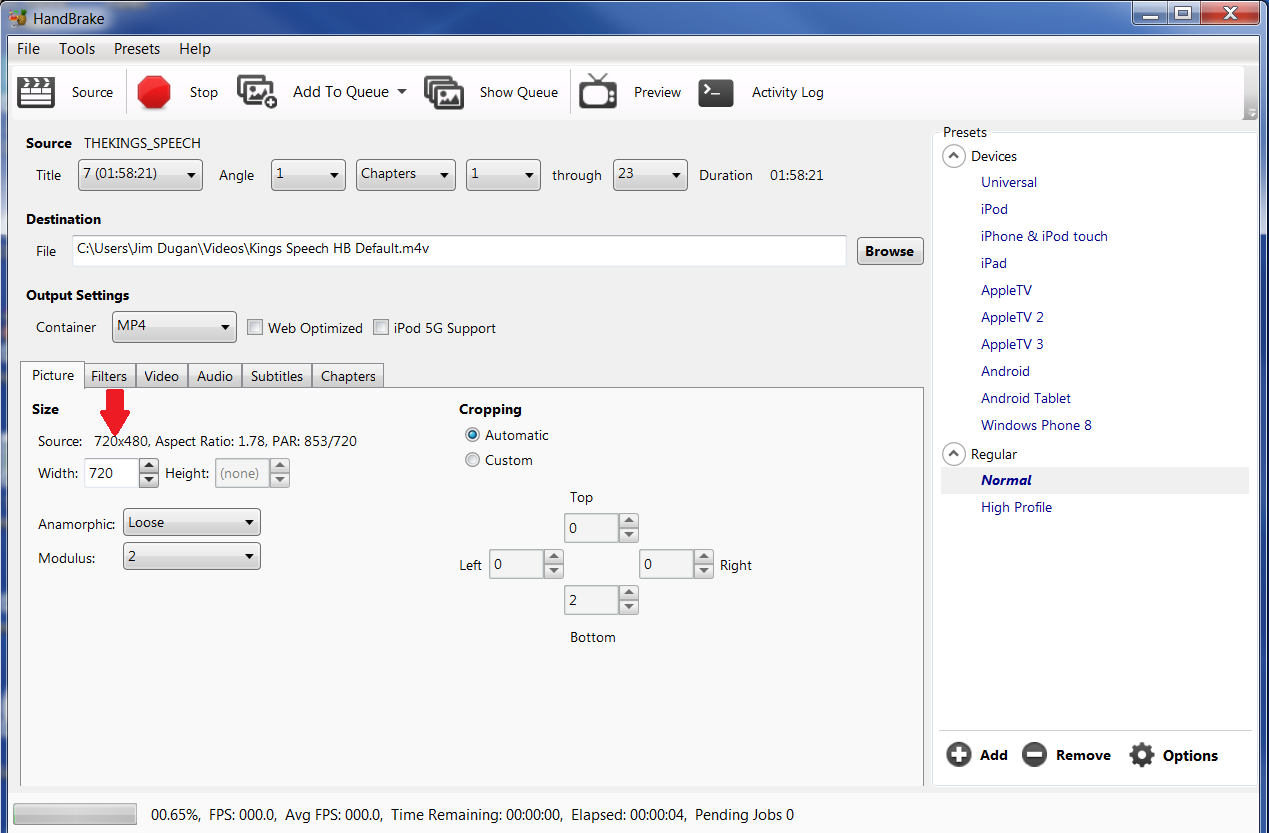
Task: Select the iPod preset
Action: (x=994, y=209)
